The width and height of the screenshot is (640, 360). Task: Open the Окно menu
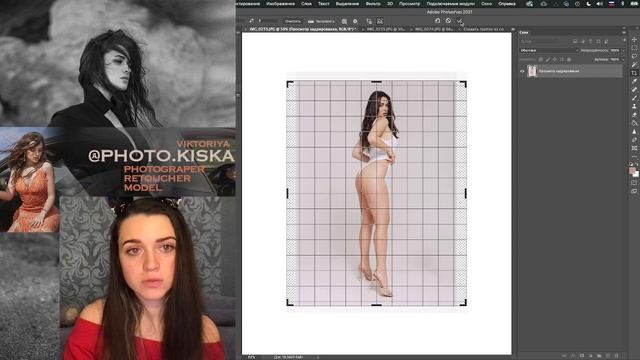point(486,4)
